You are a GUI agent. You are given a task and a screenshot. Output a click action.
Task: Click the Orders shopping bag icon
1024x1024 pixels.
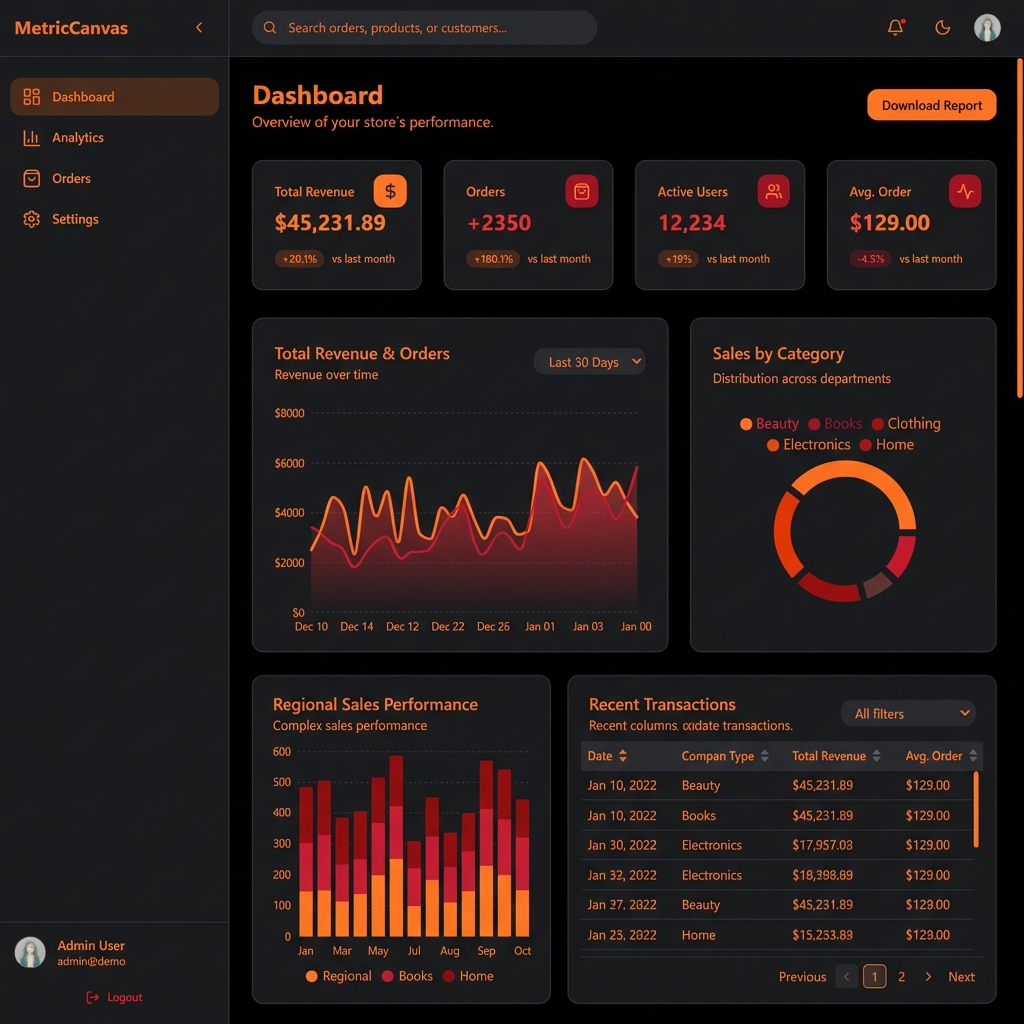pyautogui.click(x=582, y=191)
